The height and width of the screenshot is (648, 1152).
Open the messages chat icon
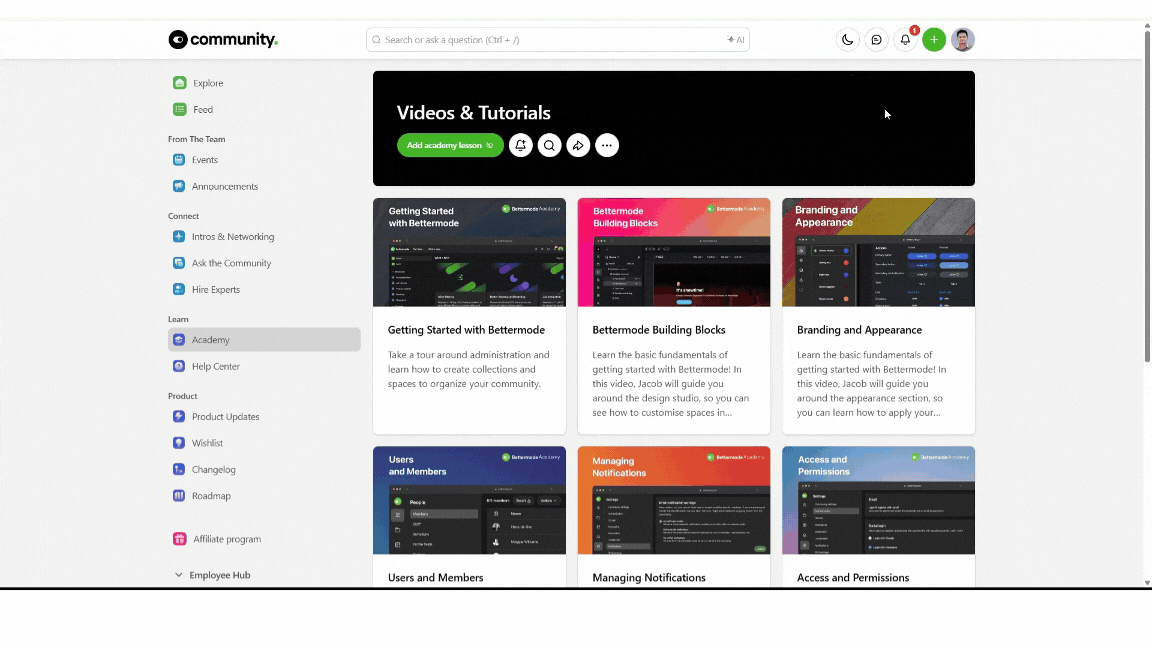876,40
